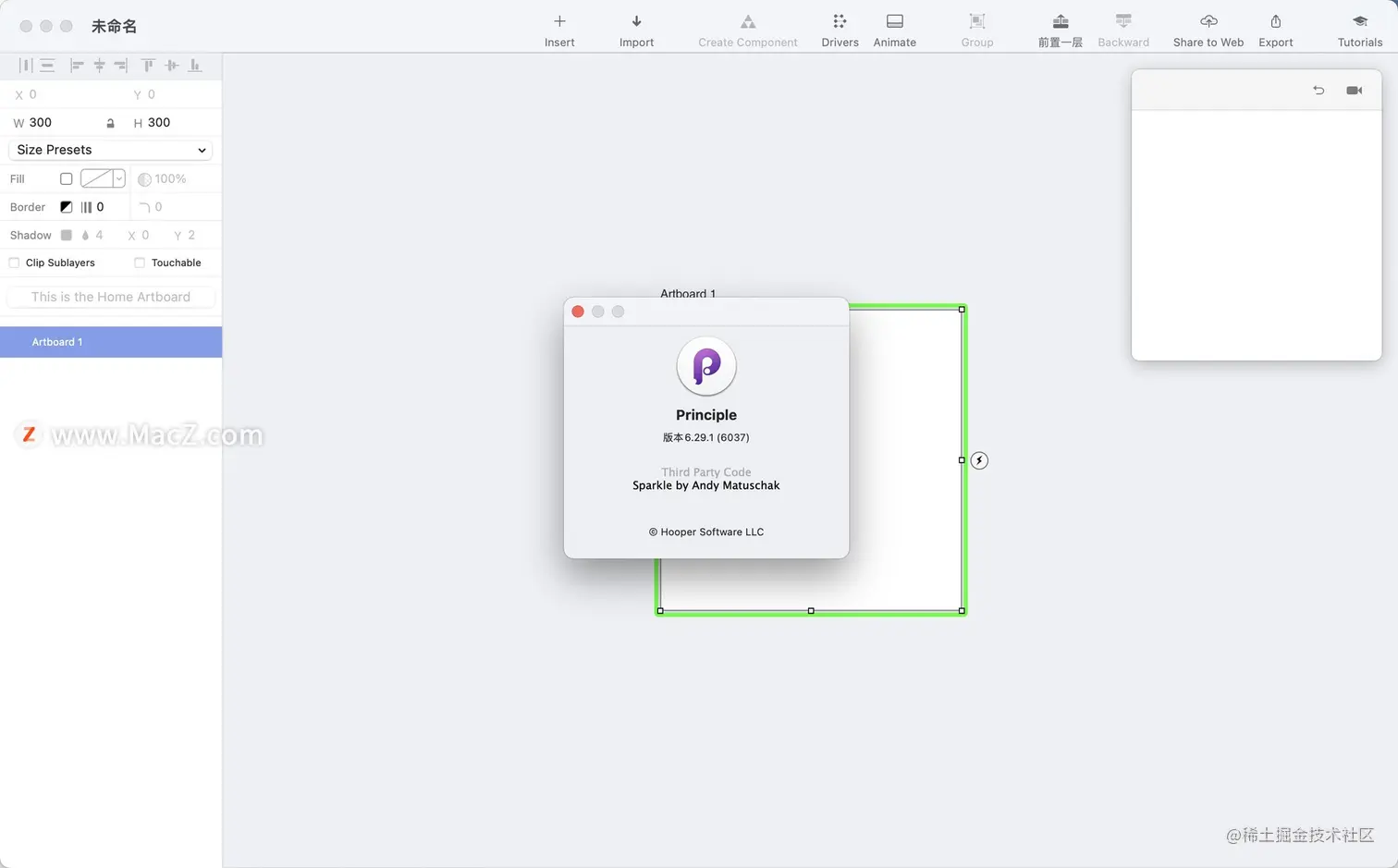Enable the Fill checkbox
The image size is (1398, 868).
click(x=66, y=178)
